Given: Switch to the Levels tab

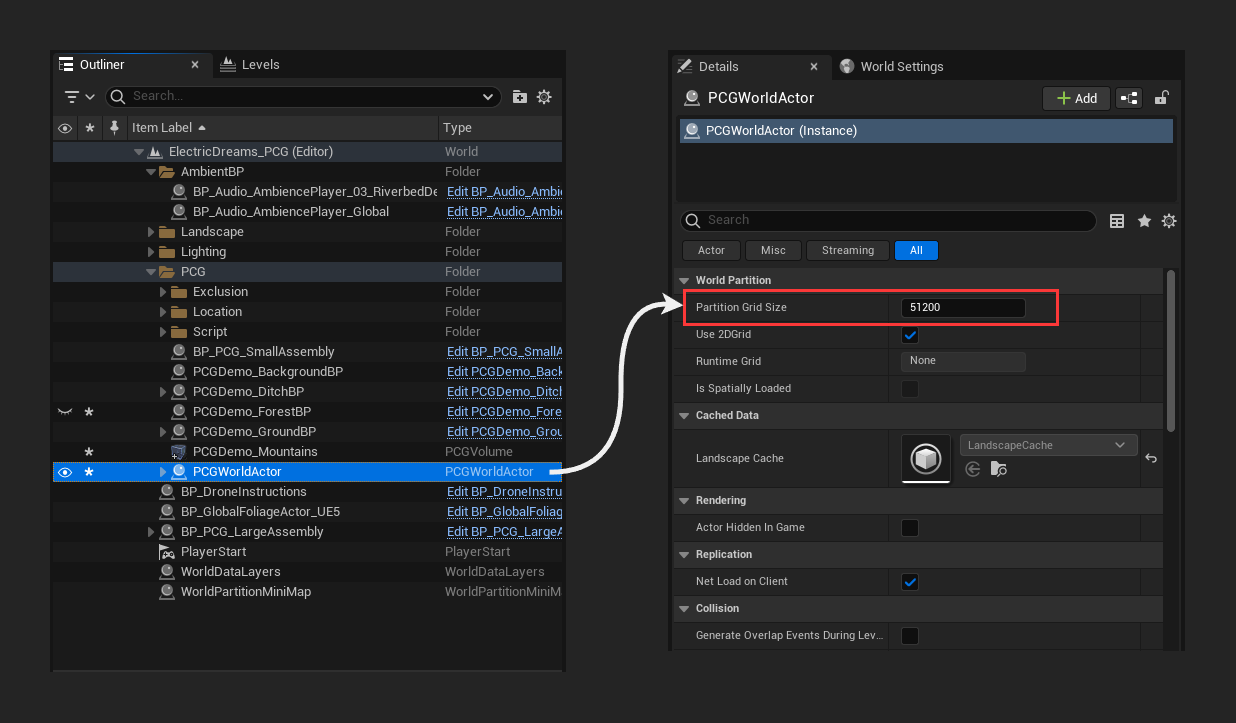Looking at the screenshot, I should pyautogui.click(x=250, y=64).
